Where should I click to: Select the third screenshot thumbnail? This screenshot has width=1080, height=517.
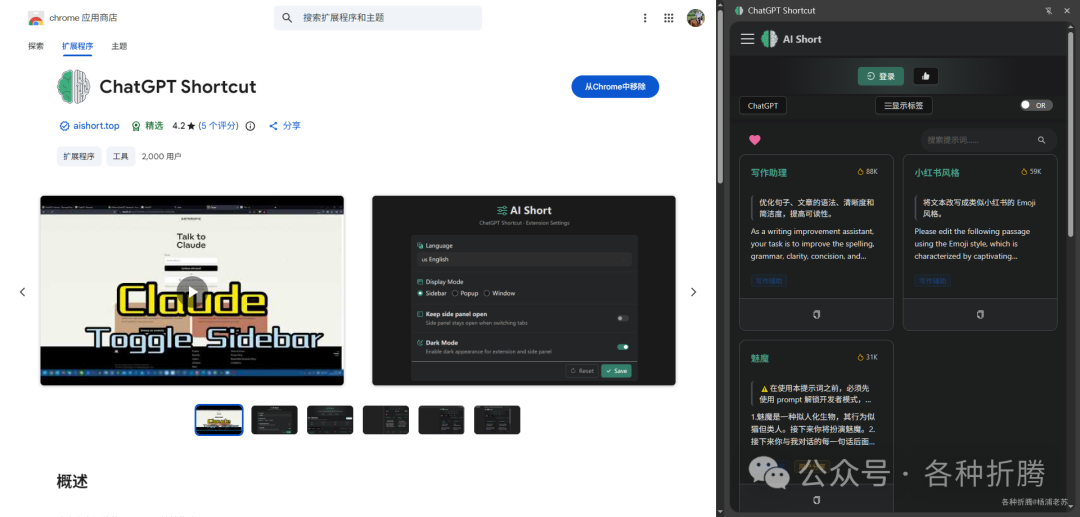[330, 420]
